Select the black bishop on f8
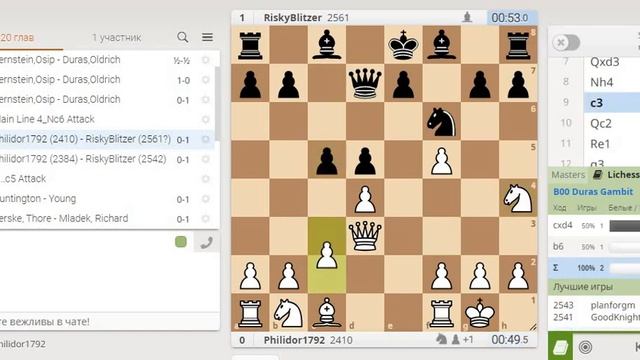This screenshot has height=360, width=640. tap(441, 45)
